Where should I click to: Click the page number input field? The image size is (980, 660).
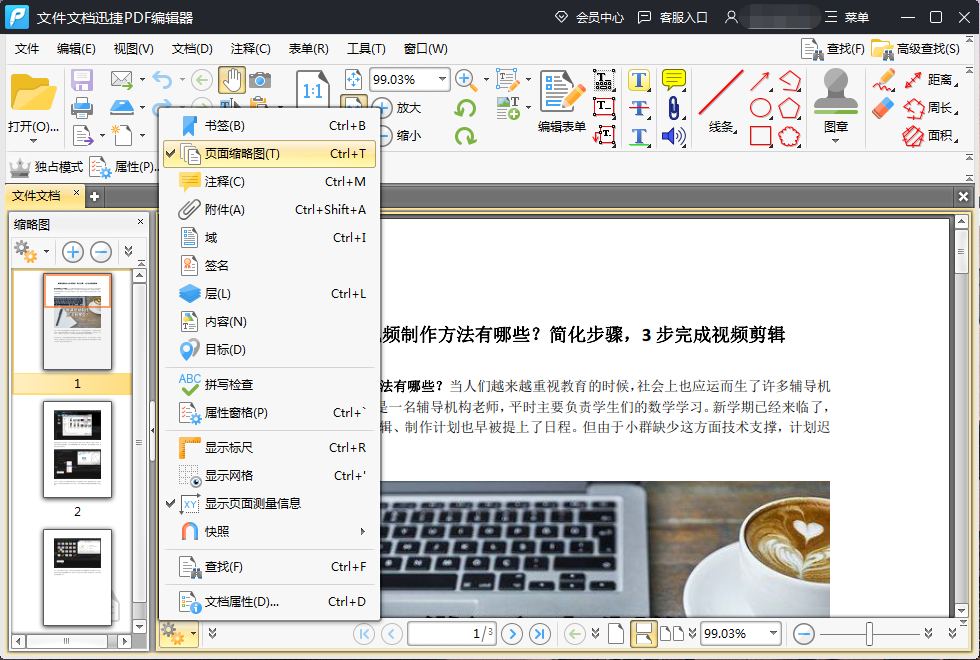[450, 634]
